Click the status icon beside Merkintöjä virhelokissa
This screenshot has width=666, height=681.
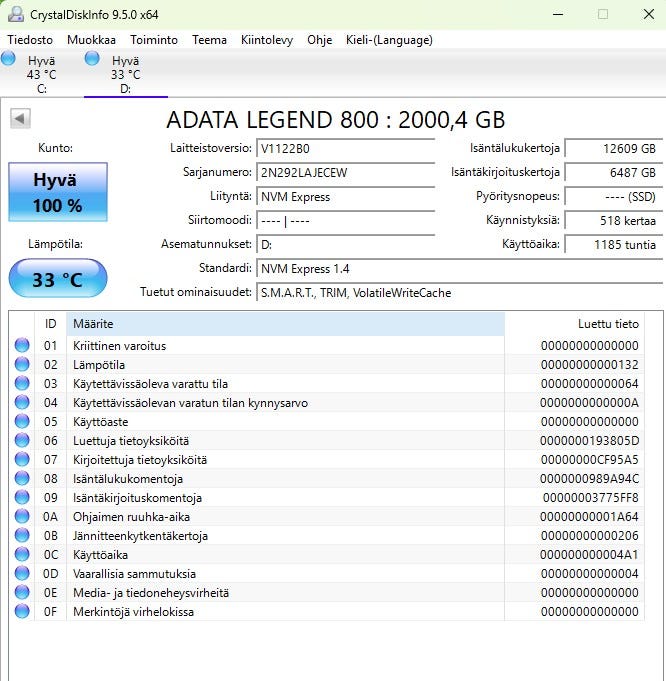(22, 612)
